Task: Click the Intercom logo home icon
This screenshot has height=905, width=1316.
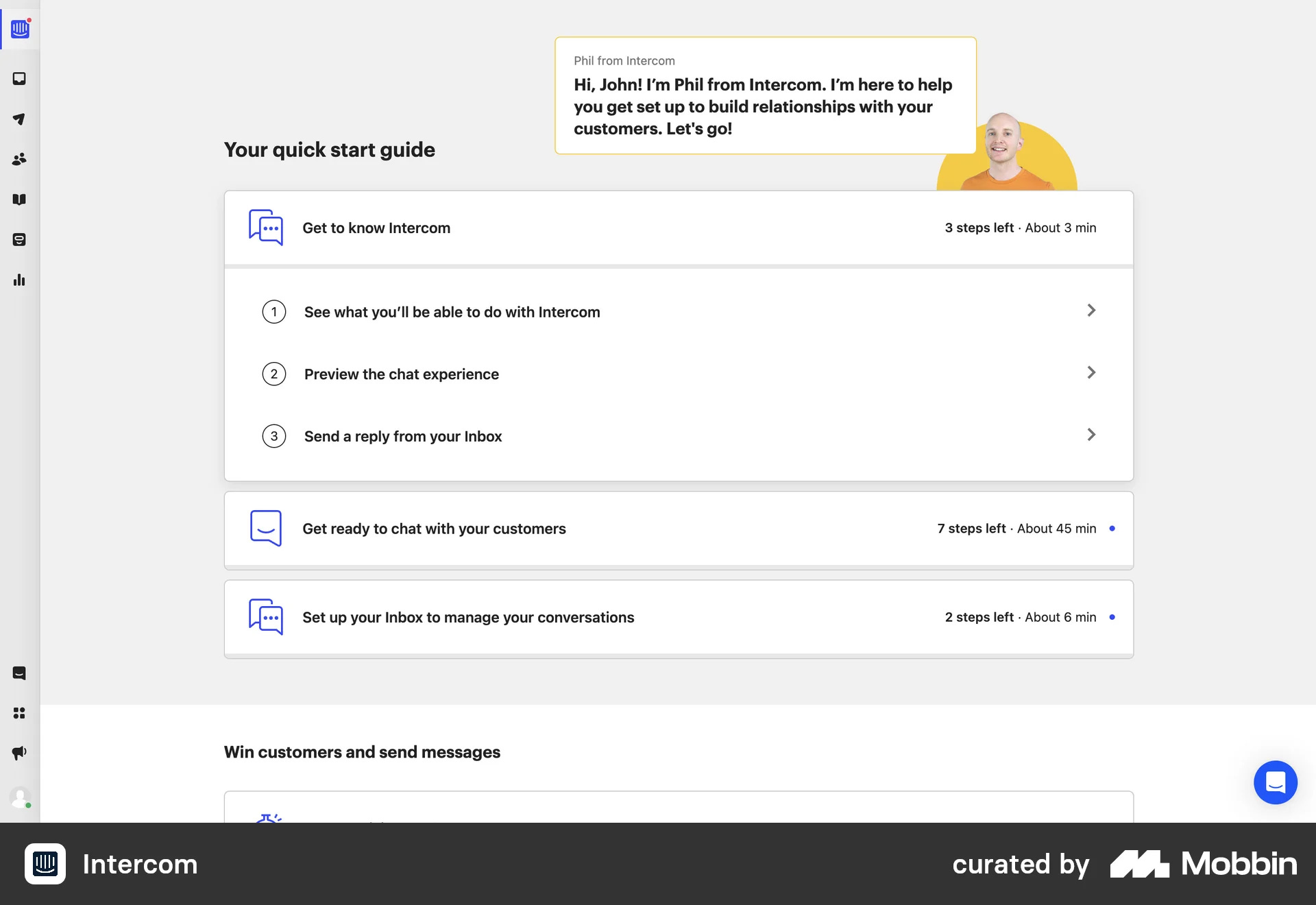Action: [x=20, y=28]
